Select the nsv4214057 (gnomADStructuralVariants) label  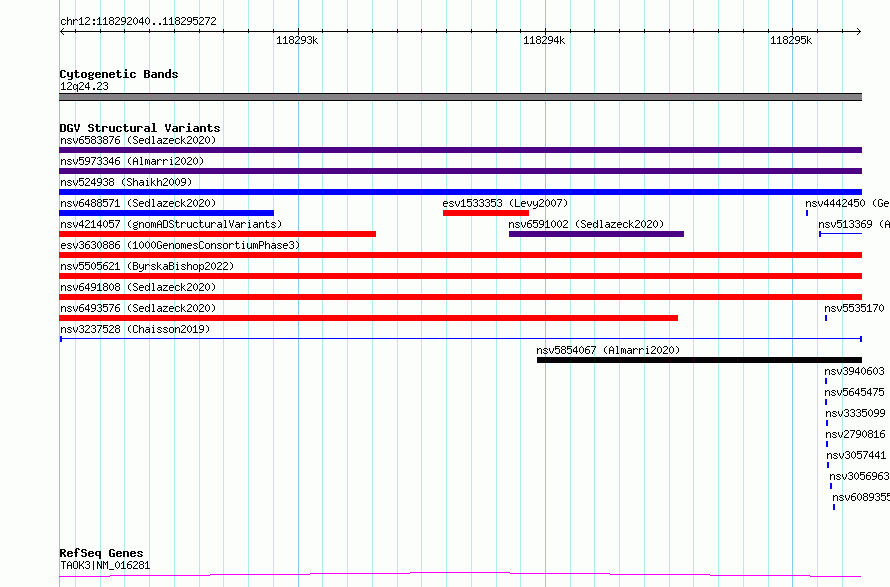coord(171,224)
